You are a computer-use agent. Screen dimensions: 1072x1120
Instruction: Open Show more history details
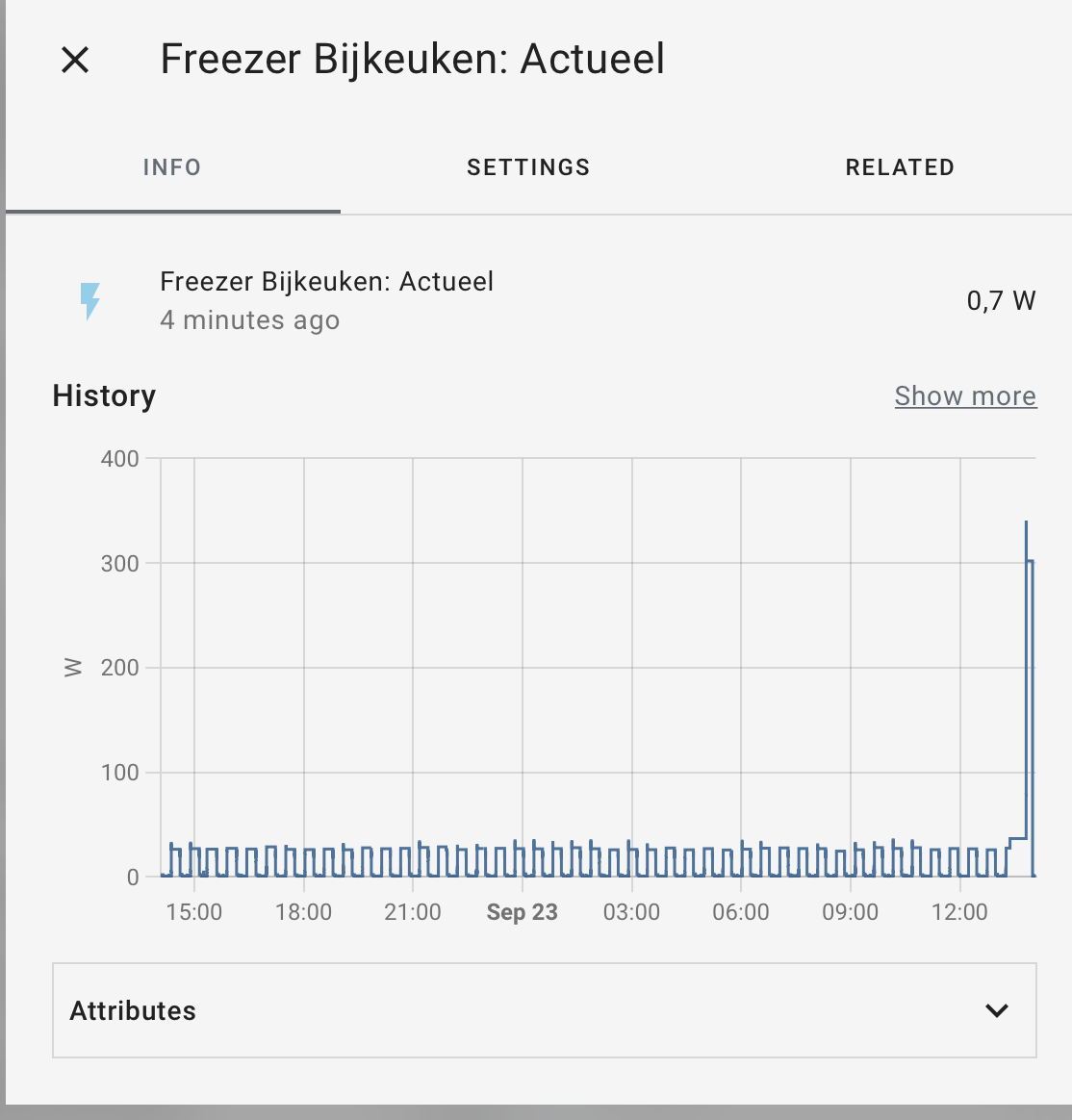pos(965,395)
